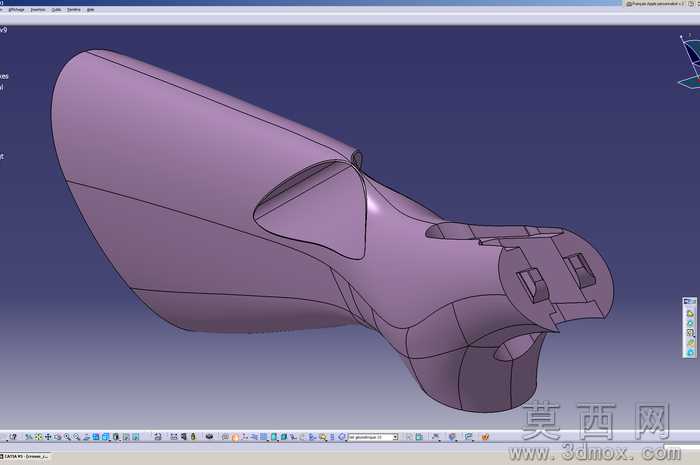Click the Zoom Out magnifier icon

click(76, 437)
